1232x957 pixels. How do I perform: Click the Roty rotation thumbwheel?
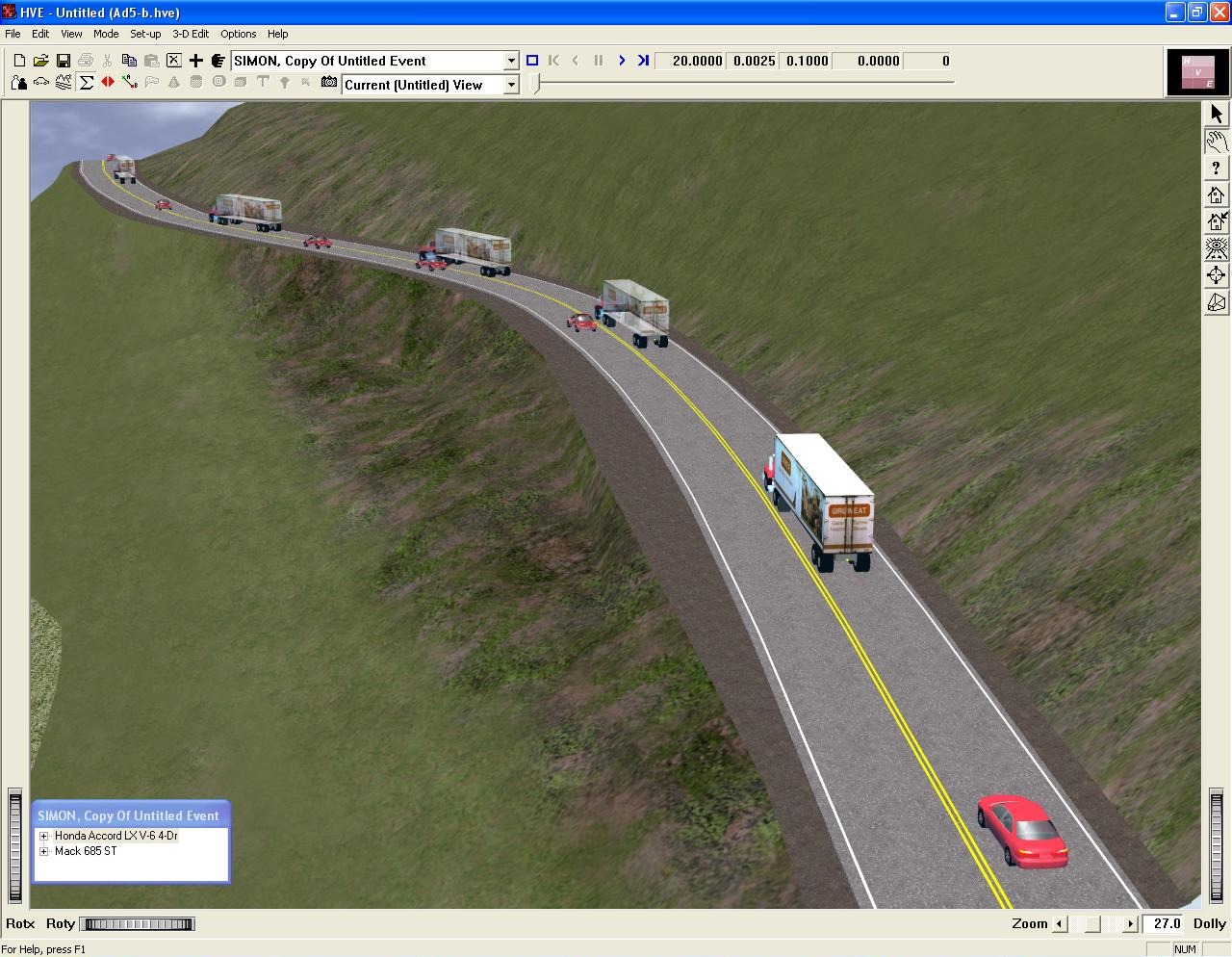click(138, 924)
